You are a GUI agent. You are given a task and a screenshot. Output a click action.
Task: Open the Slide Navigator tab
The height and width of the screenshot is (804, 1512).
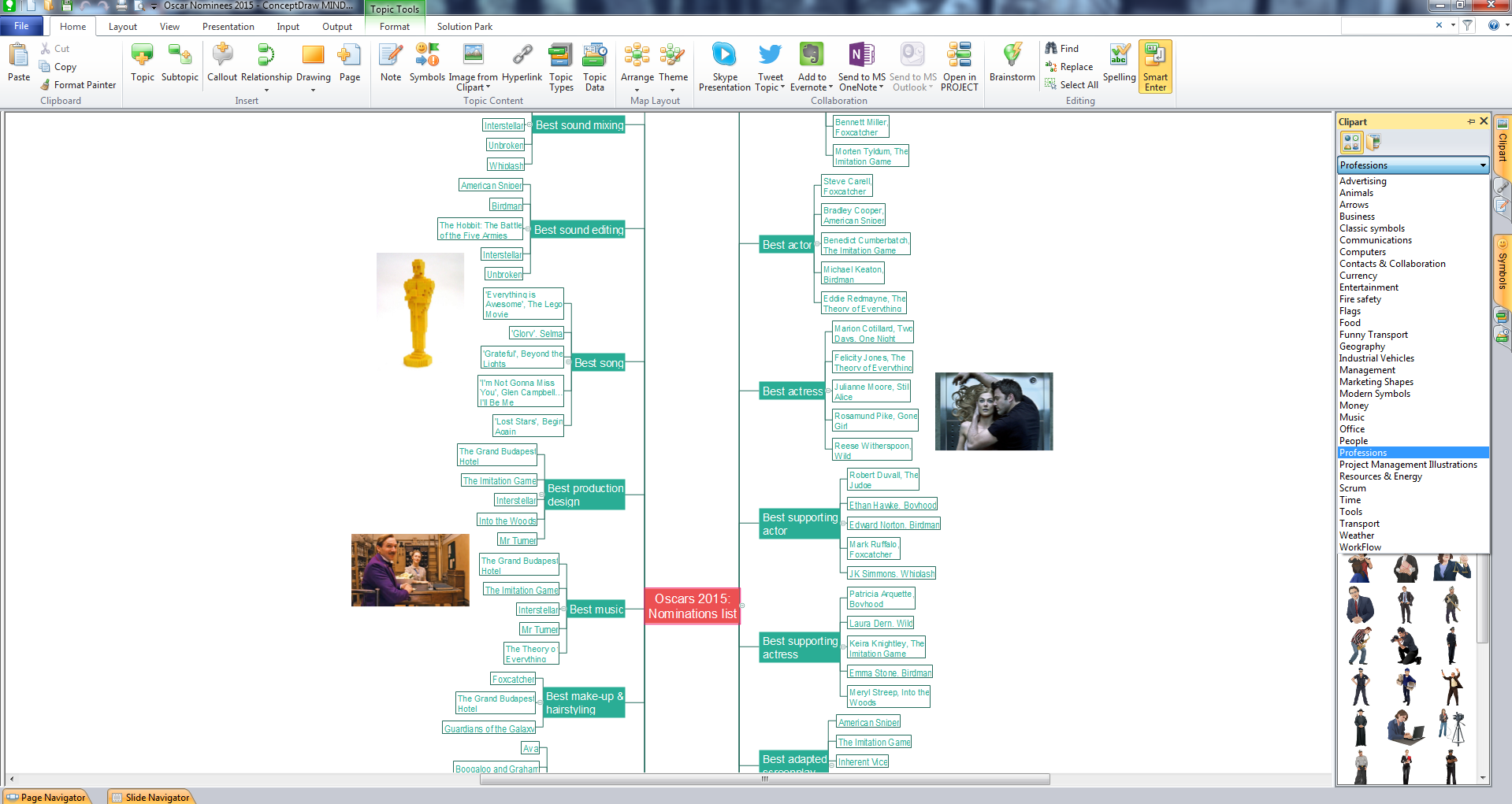[x=151, y=797]
